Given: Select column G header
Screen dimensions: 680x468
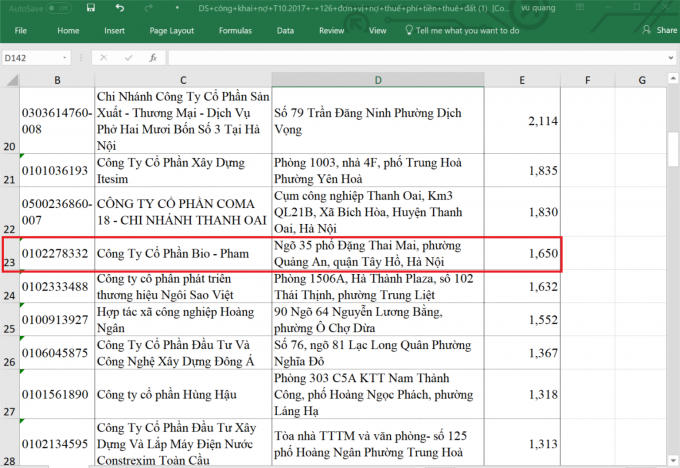Looking at the screenshot, I should point(642,80).
